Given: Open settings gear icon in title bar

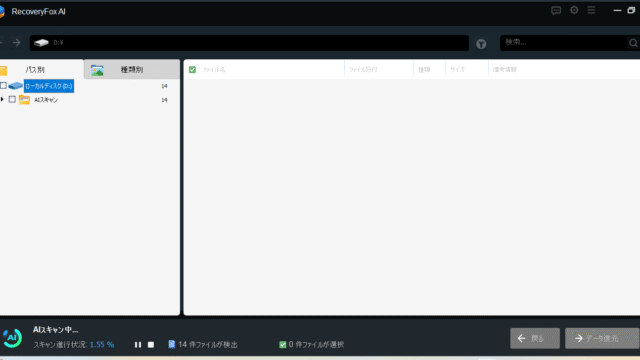Looking at the screenshot, I should tap(574, 10).
